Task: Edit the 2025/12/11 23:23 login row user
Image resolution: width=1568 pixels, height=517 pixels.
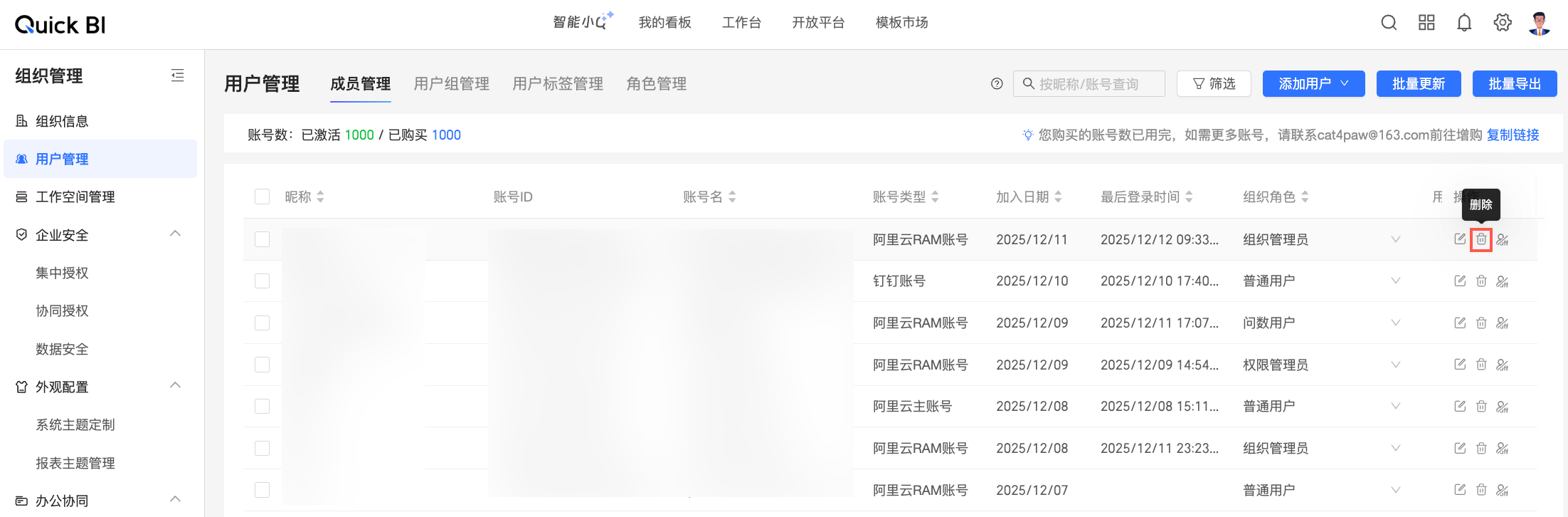Action: pyautogui.click(x=1460, y=448)
